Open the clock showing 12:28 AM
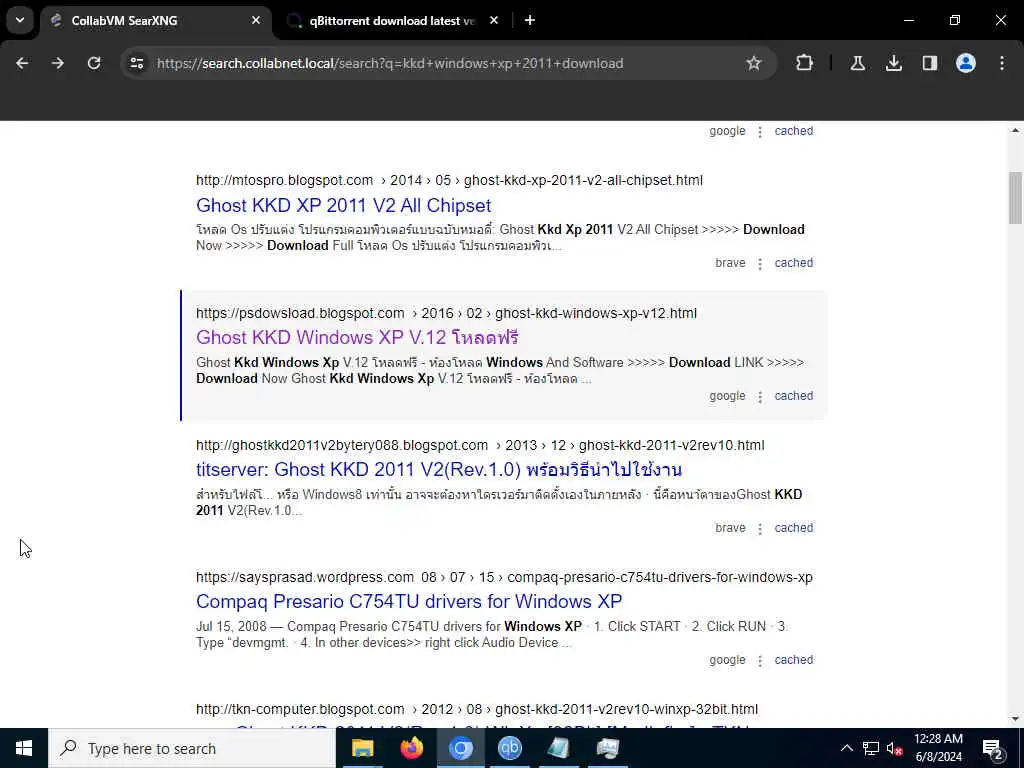The image size is (1024, 768). tap(938, 748)
